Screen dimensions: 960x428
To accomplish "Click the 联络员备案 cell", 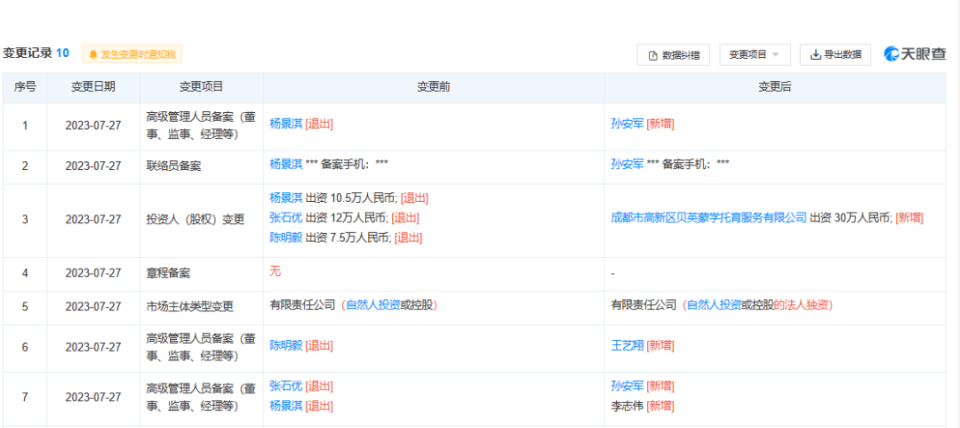I will click(201, 166).
